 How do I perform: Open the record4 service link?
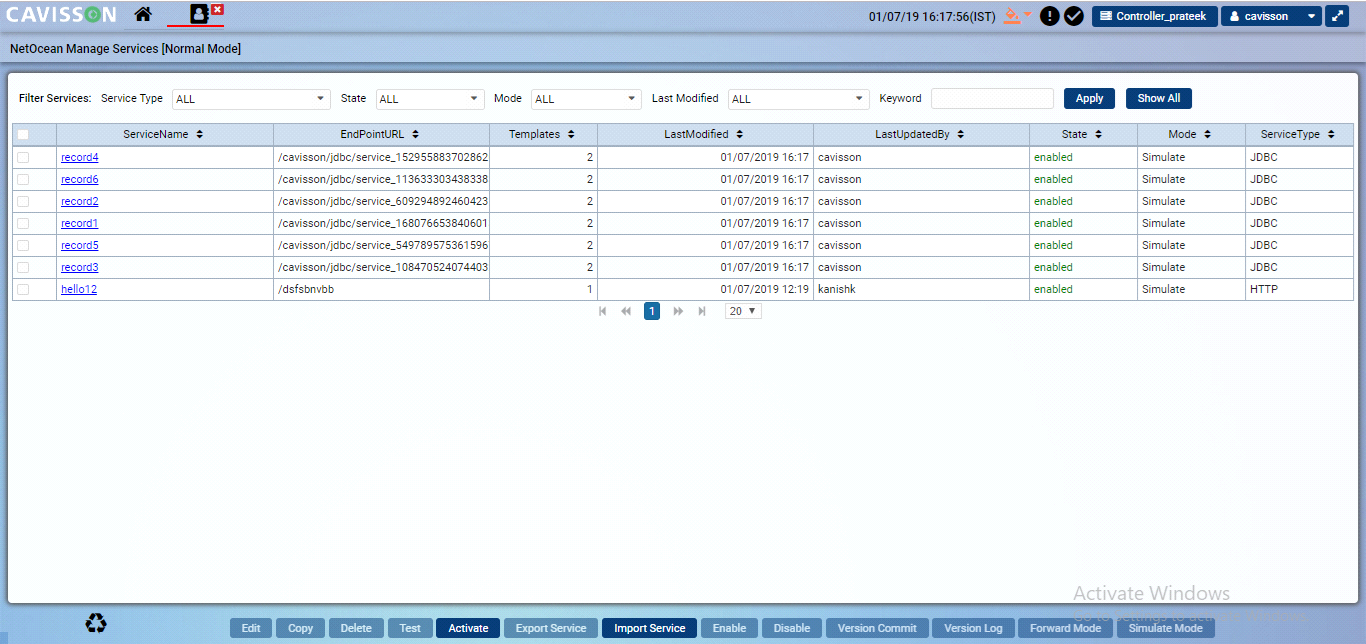pyautogui.click(x=80, y=158)
